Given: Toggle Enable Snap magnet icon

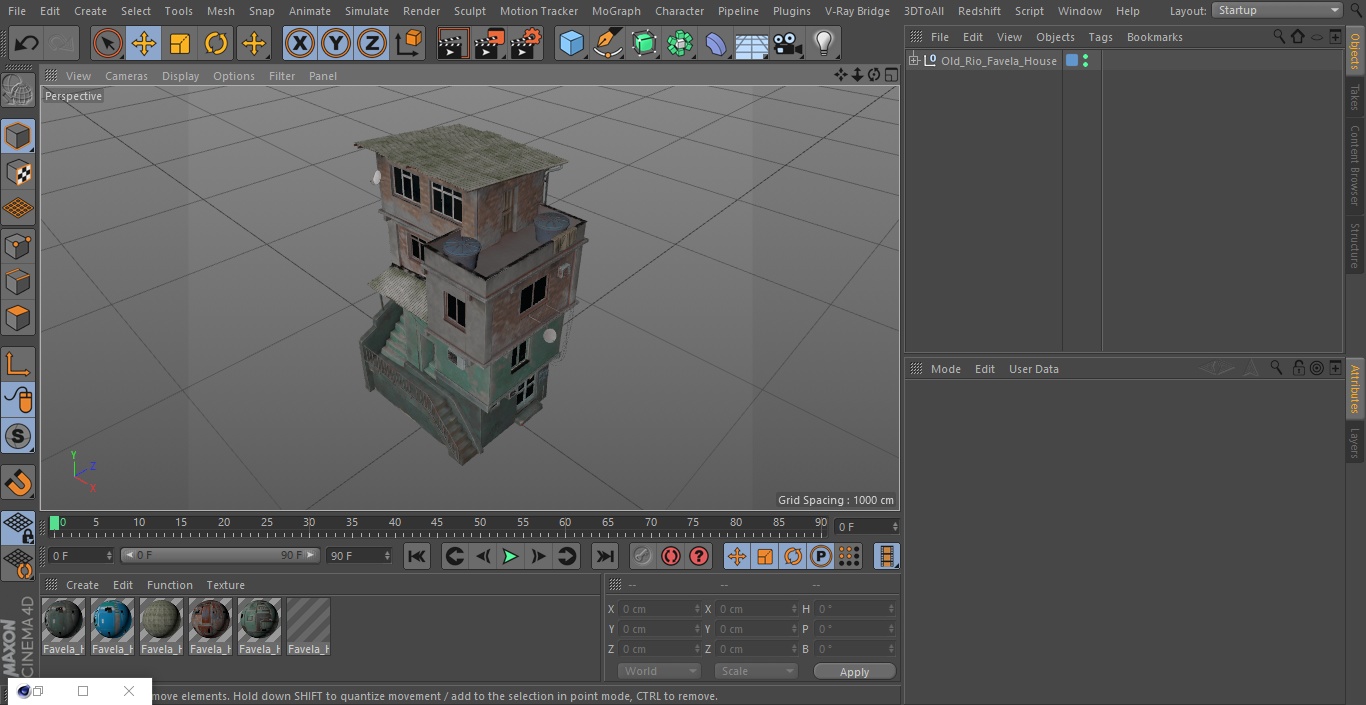Looking at the screenshot, I should tap(18, 483).
